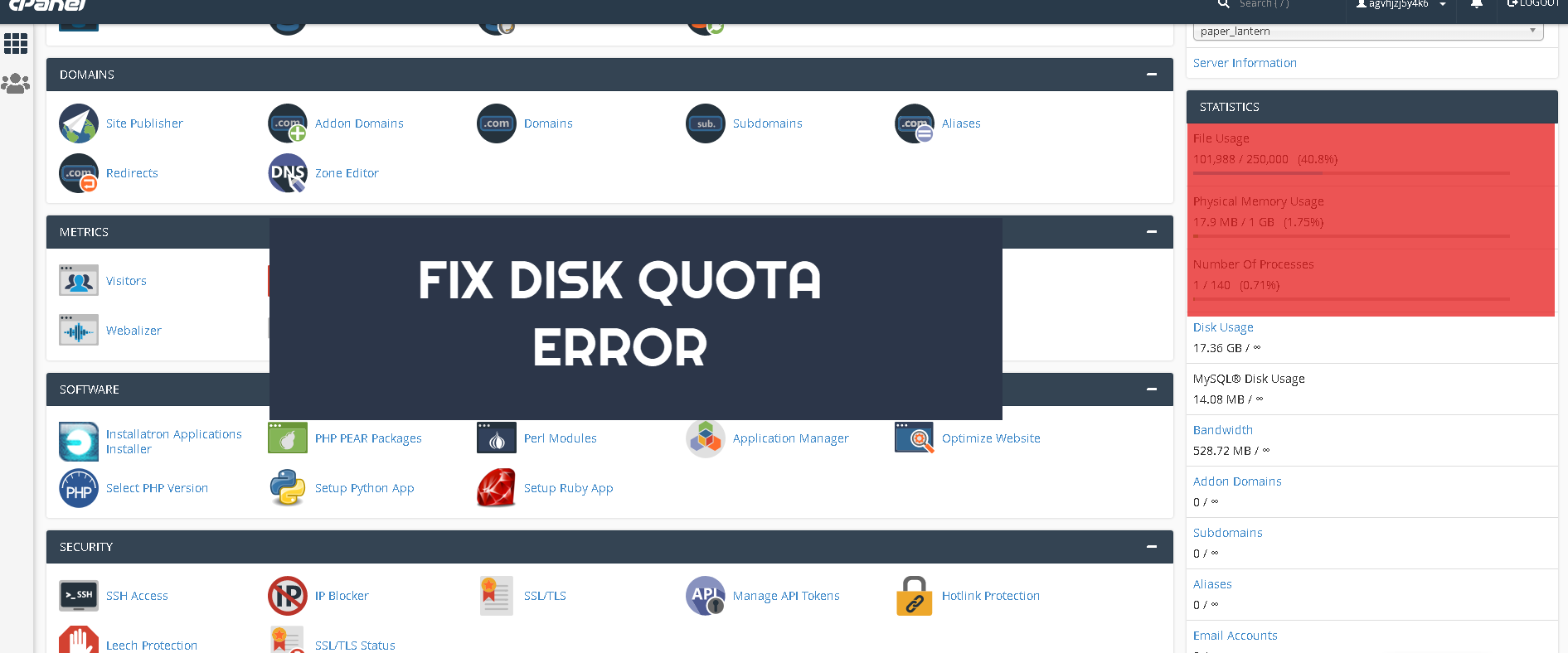Open the DNS Zone Editor icon

tap(288, 173)
